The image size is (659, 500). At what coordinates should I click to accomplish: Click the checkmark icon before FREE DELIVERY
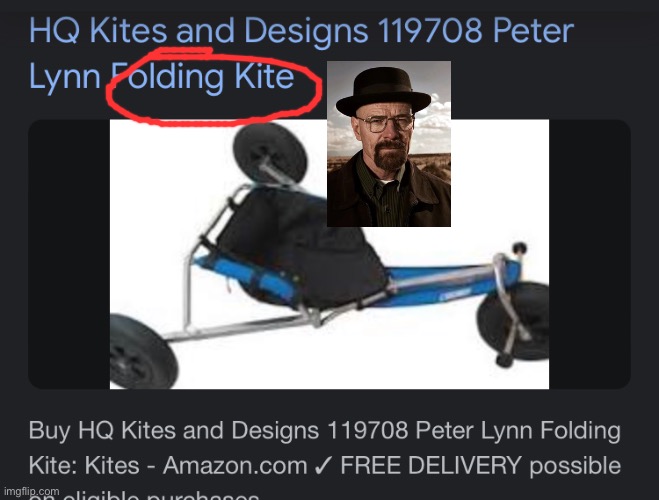(x=324, y=466)
